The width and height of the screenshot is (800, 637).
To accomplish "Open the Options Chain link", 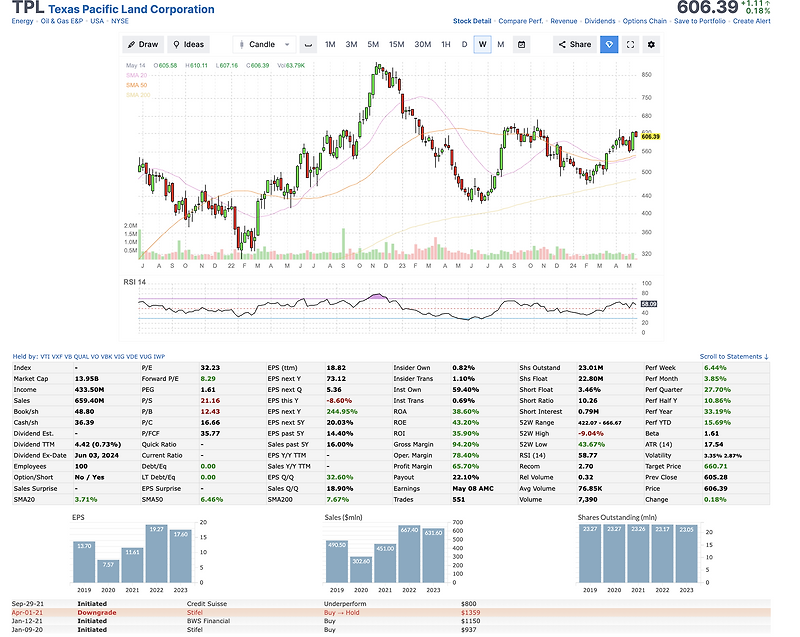I will [644, 21].
